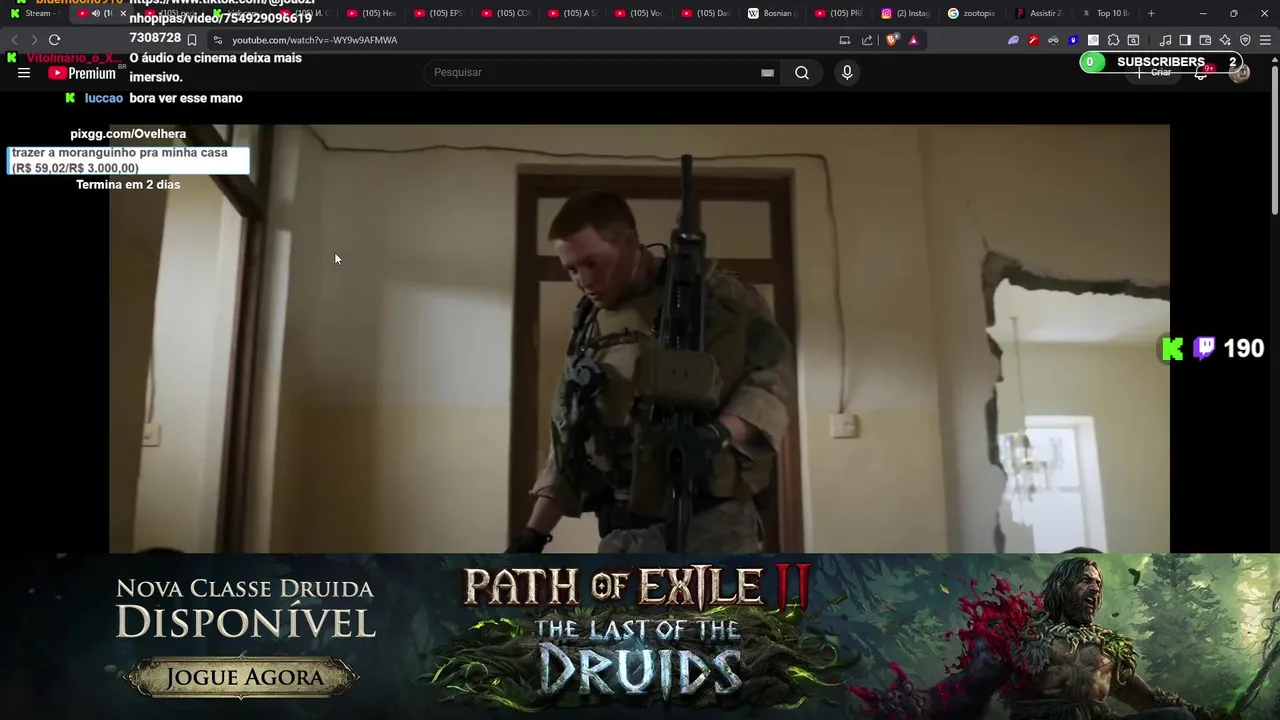Close the active YouTube tab
1280x720 pixels.
pos(123,13)
